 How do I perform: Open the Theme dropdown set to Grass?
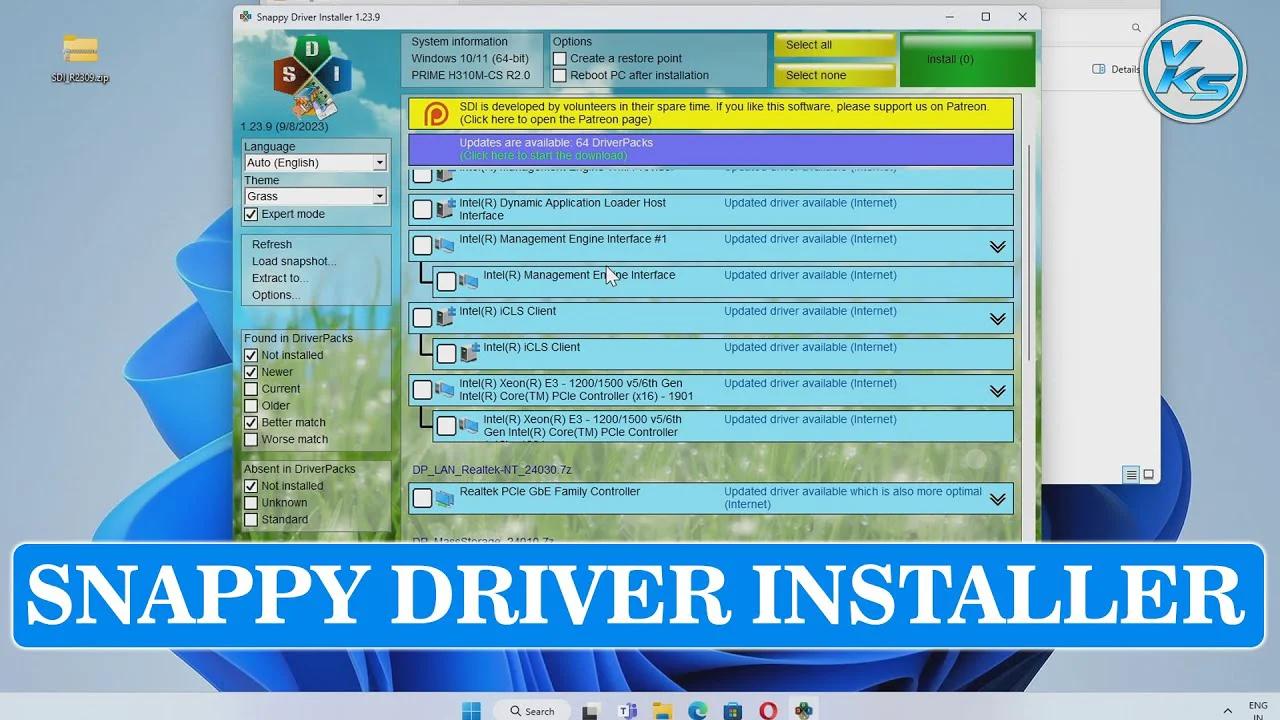(x=316, y=196)
